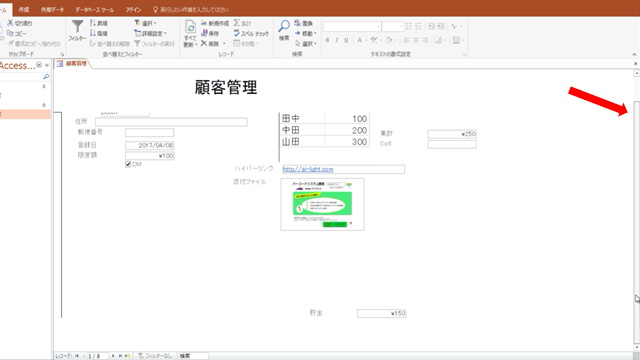Open the Advanced (詳細設定) filter dropdown
Viewport: 640px width, 360px height.
[150, 33]
